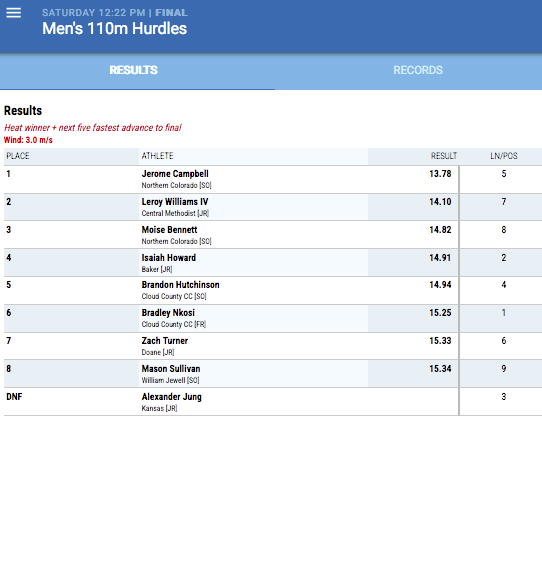This screenshot has width=542, height=567.
Task: Click William Jewell [SO] team text
Action: click(x=170, y=380)
